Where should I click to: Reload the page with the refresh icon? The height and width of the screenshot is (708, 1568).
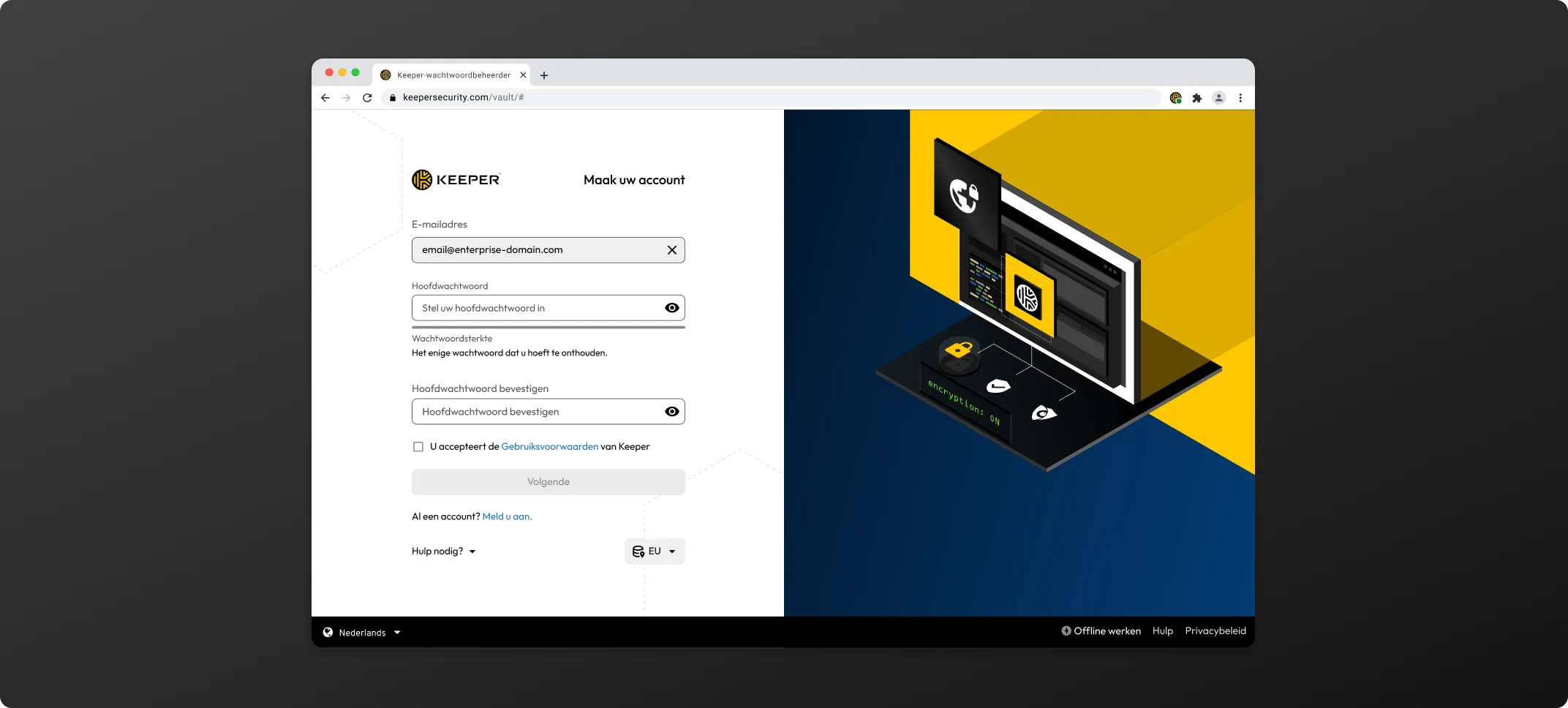coord(367,98)
